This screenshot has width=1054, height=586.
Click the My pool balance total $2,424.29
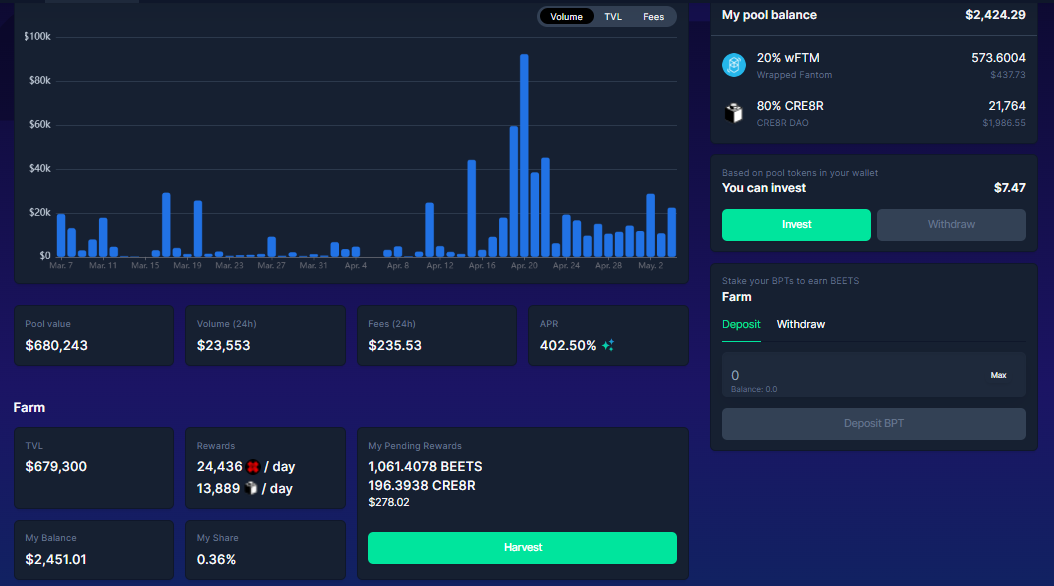click(x=995, y=15)
